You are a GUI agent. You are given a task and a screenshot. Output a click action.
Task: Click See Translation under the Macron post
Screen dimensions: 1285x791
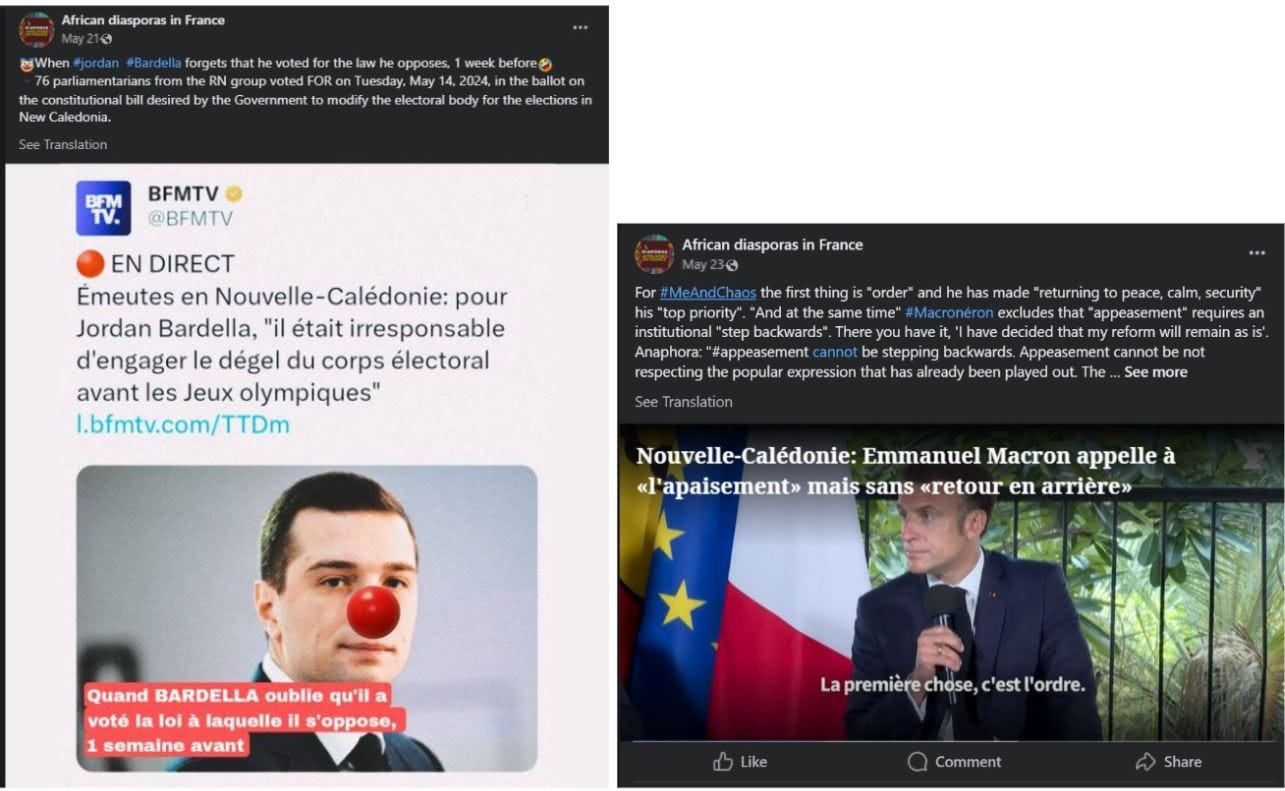[x=683, y=402]
